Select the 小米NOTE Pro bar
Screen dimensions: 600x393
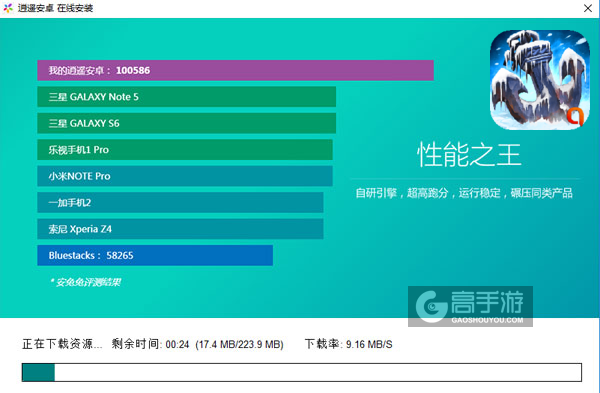185,176
